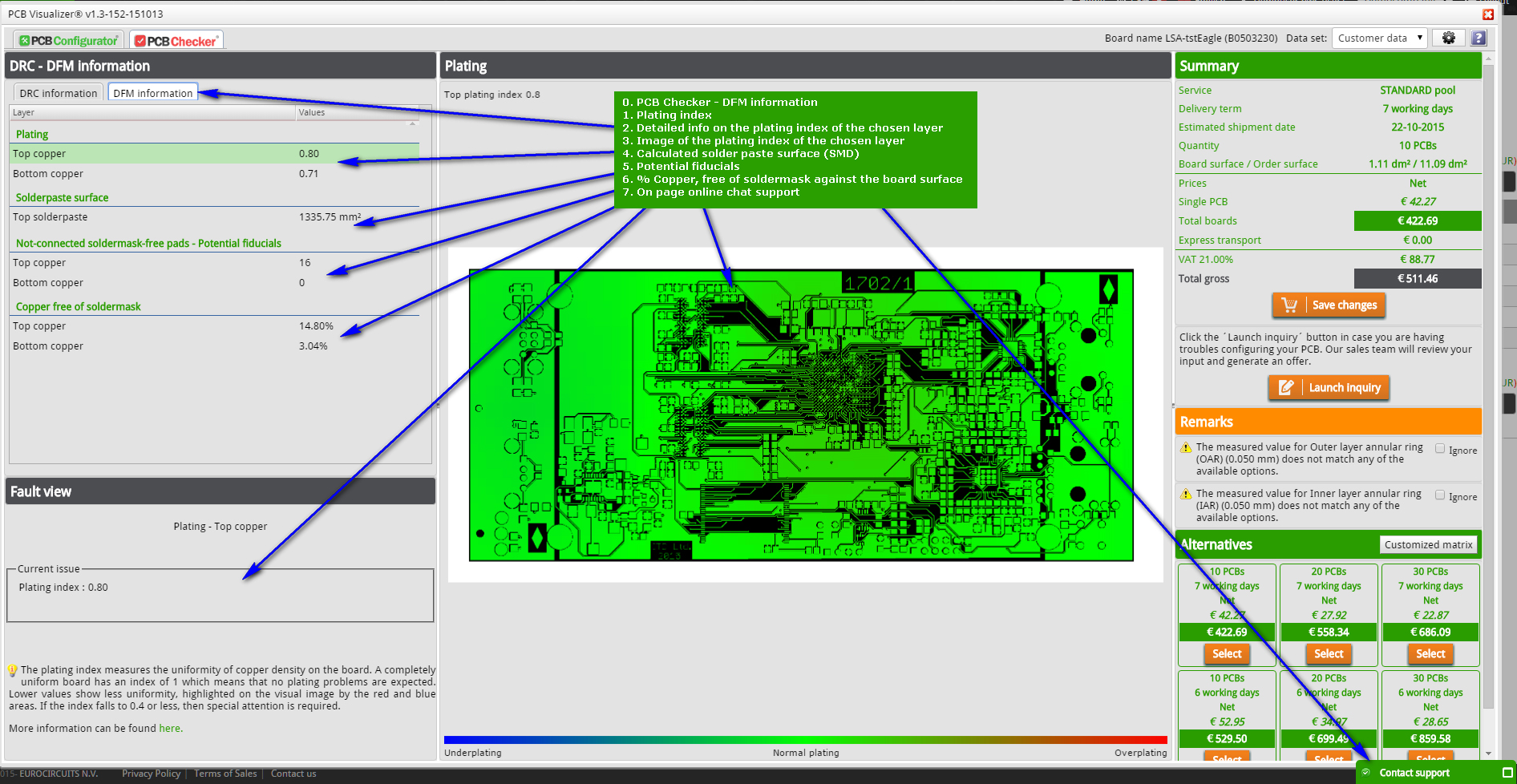Click the warning icon beside Outer layer remark

pos(1186,447)
